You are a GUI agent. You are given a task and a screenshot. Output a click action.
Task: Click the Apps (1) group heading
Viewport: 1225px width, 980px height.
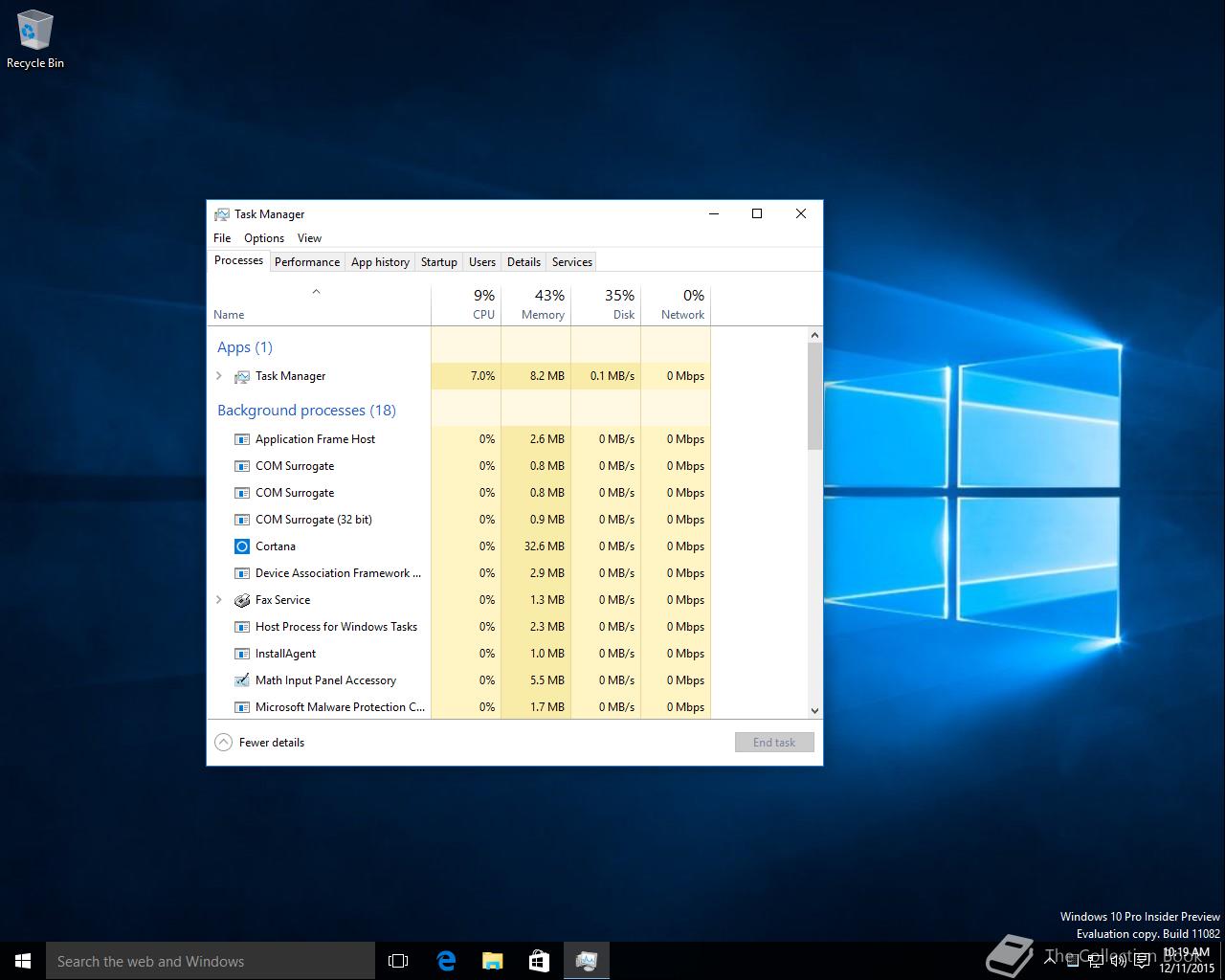coord(245,347)
